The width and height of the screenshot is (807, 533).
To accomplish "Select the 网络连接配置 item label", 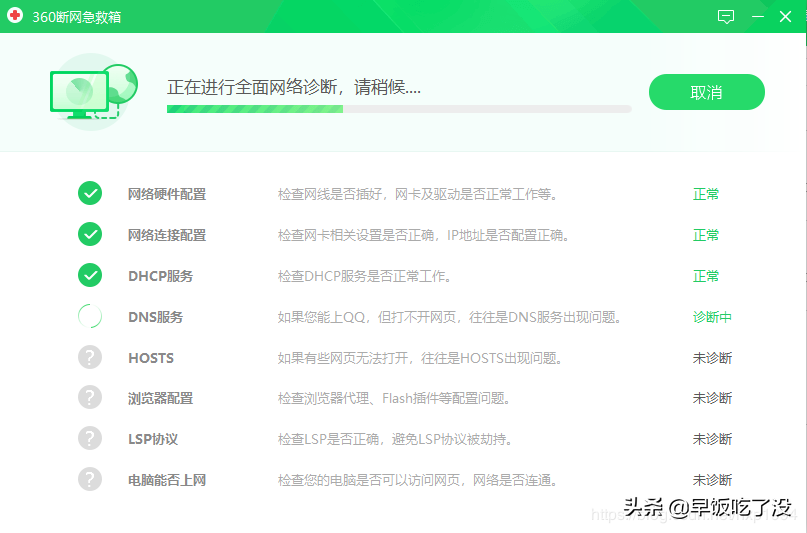I will point(167,235).
